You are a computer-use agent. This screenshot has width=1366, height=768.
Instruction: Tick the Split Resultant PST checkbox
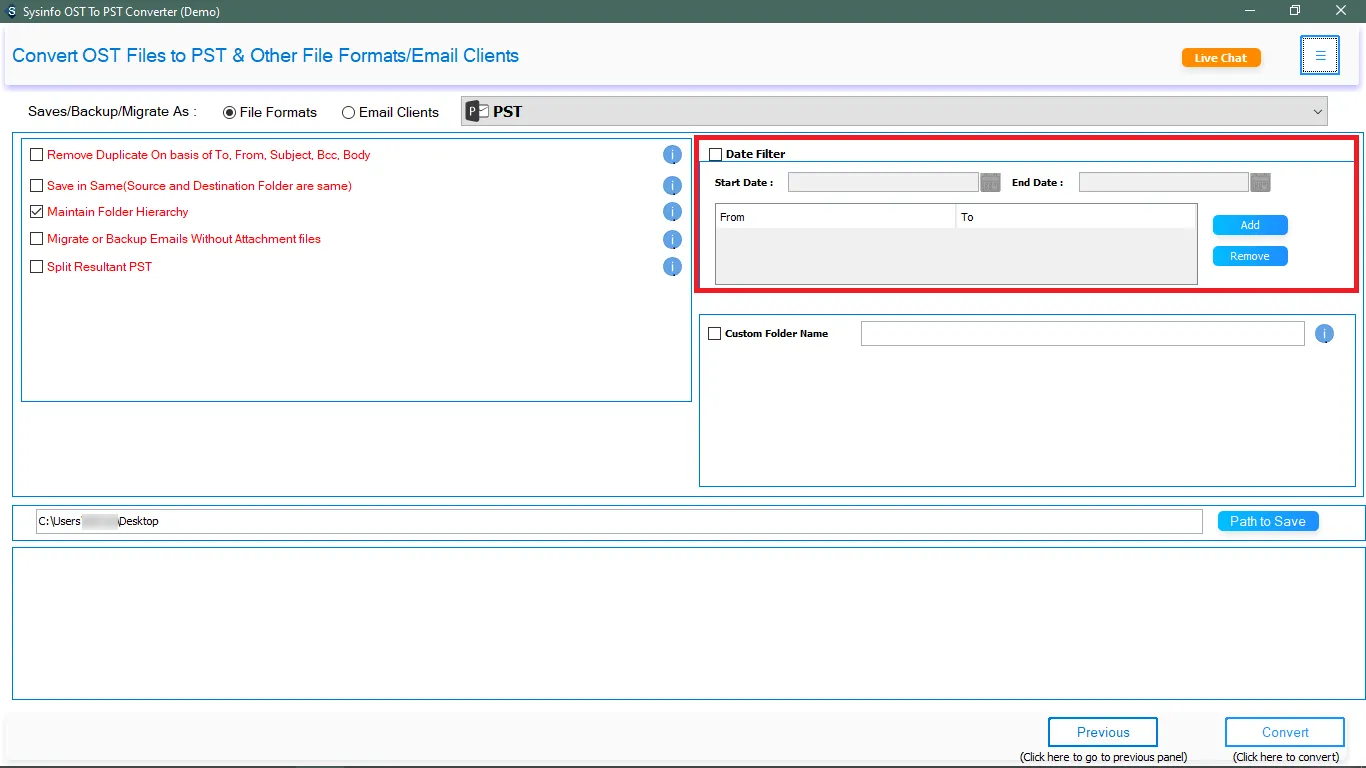coord(37,267)
